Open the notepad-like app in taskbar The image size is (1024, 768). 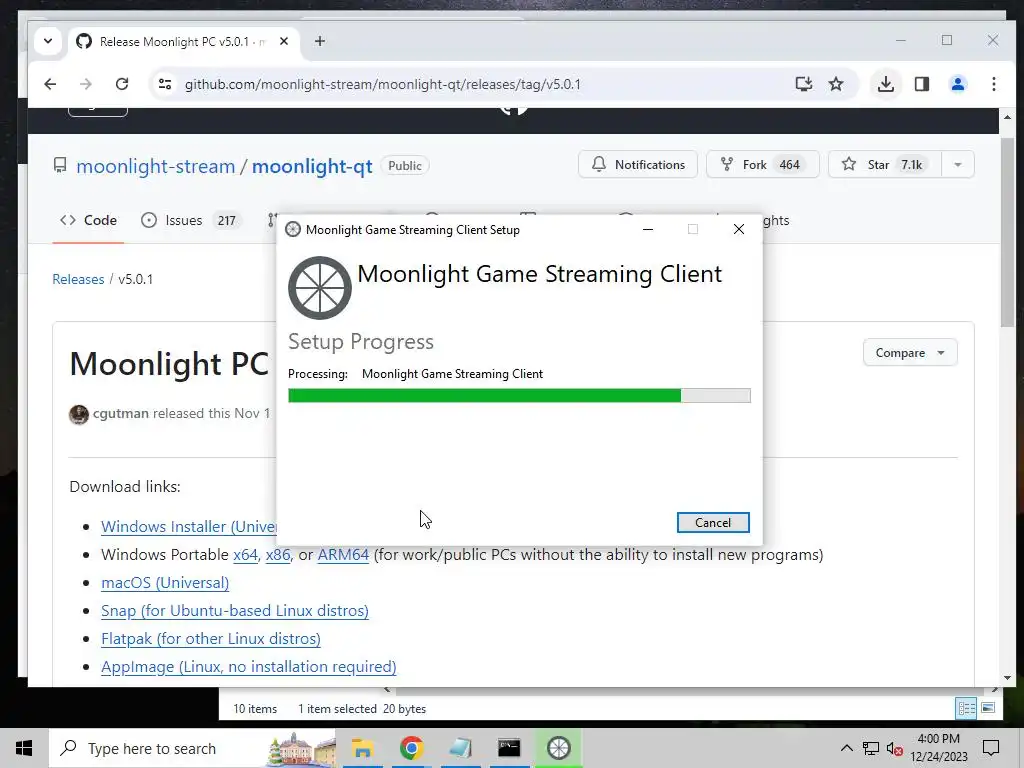[460, 748]
